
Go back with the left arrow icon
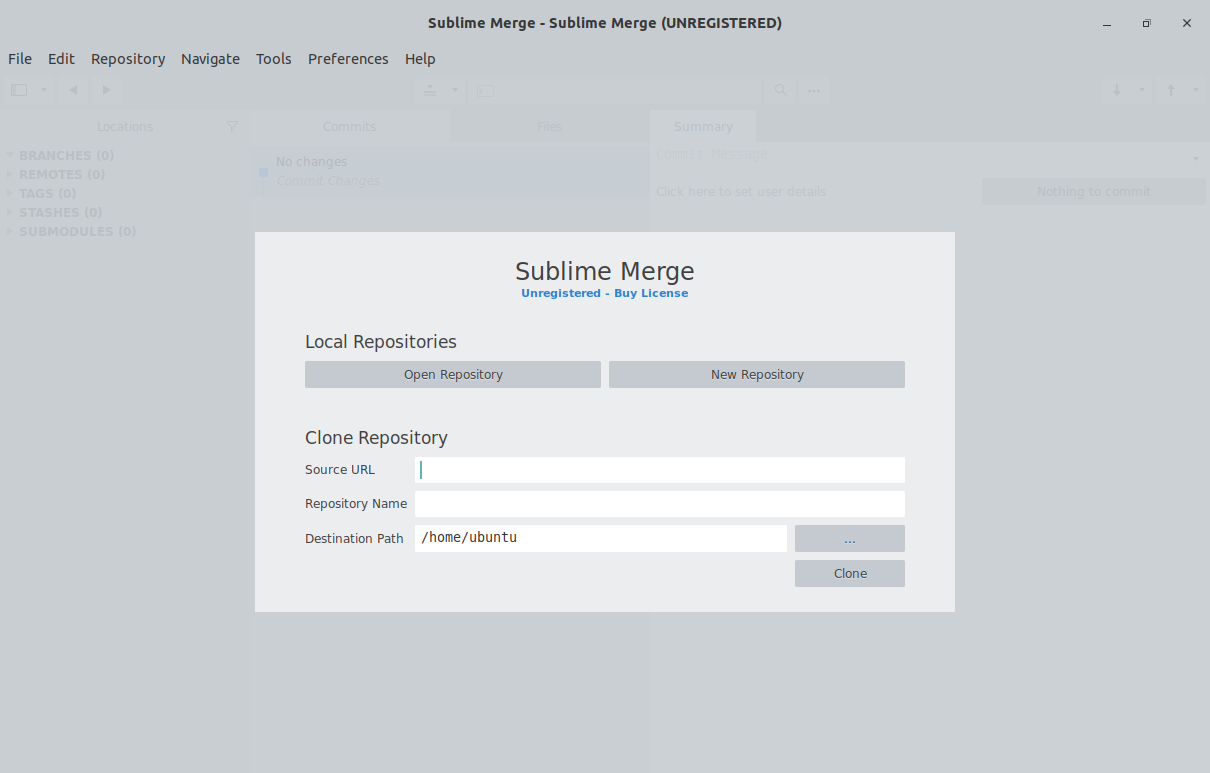click(x=73, y=90)
